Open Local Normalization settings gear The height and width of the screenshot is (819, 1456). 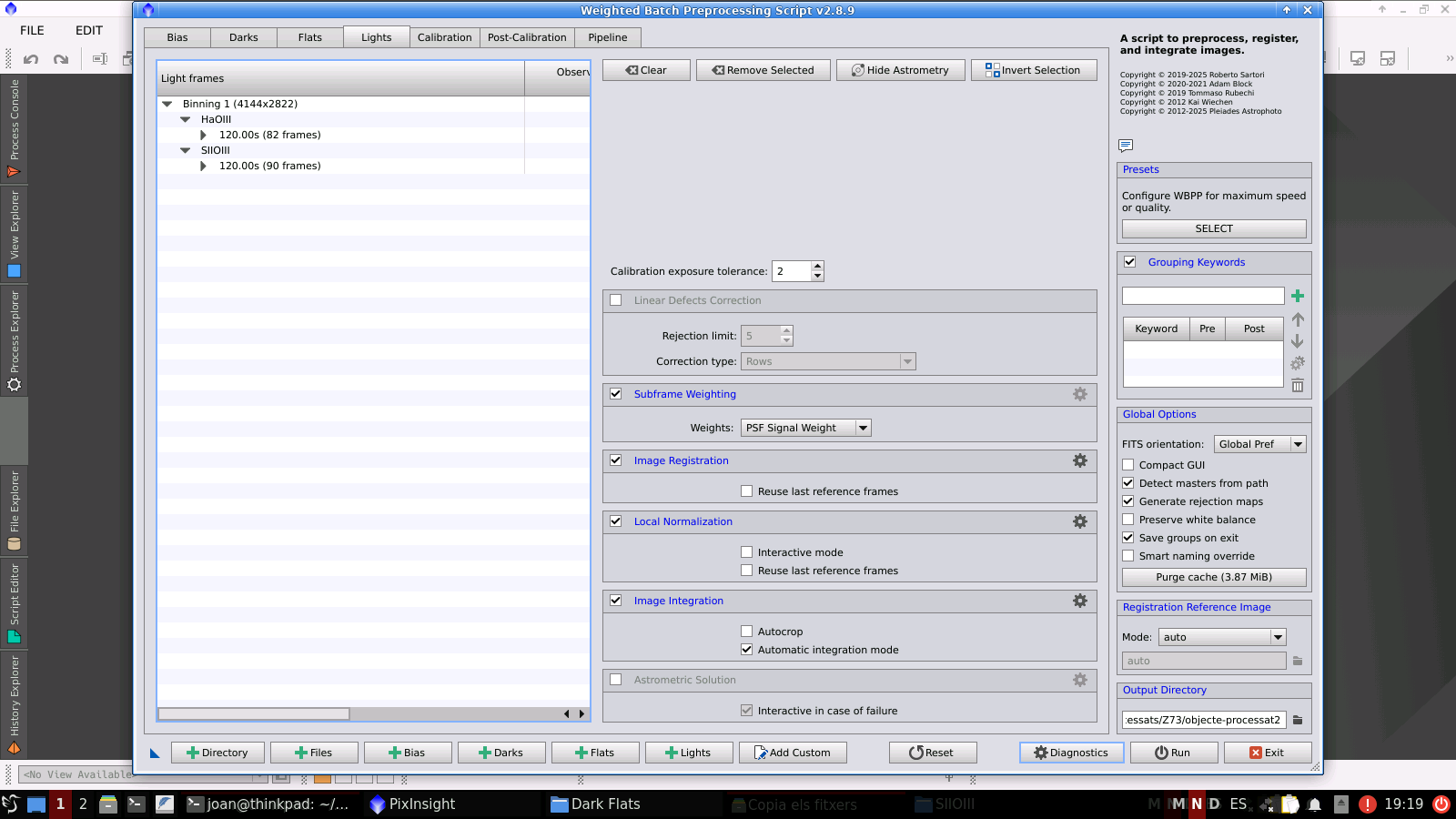[x=1079, y=521]
